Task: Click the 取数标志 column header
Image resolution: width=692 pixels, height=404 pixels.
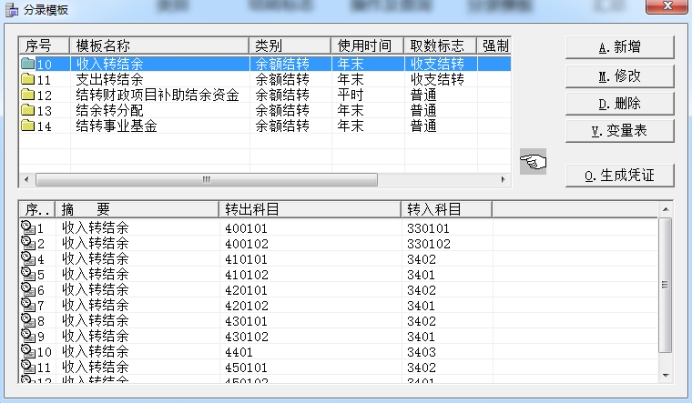Action: (x=440, y=45)
